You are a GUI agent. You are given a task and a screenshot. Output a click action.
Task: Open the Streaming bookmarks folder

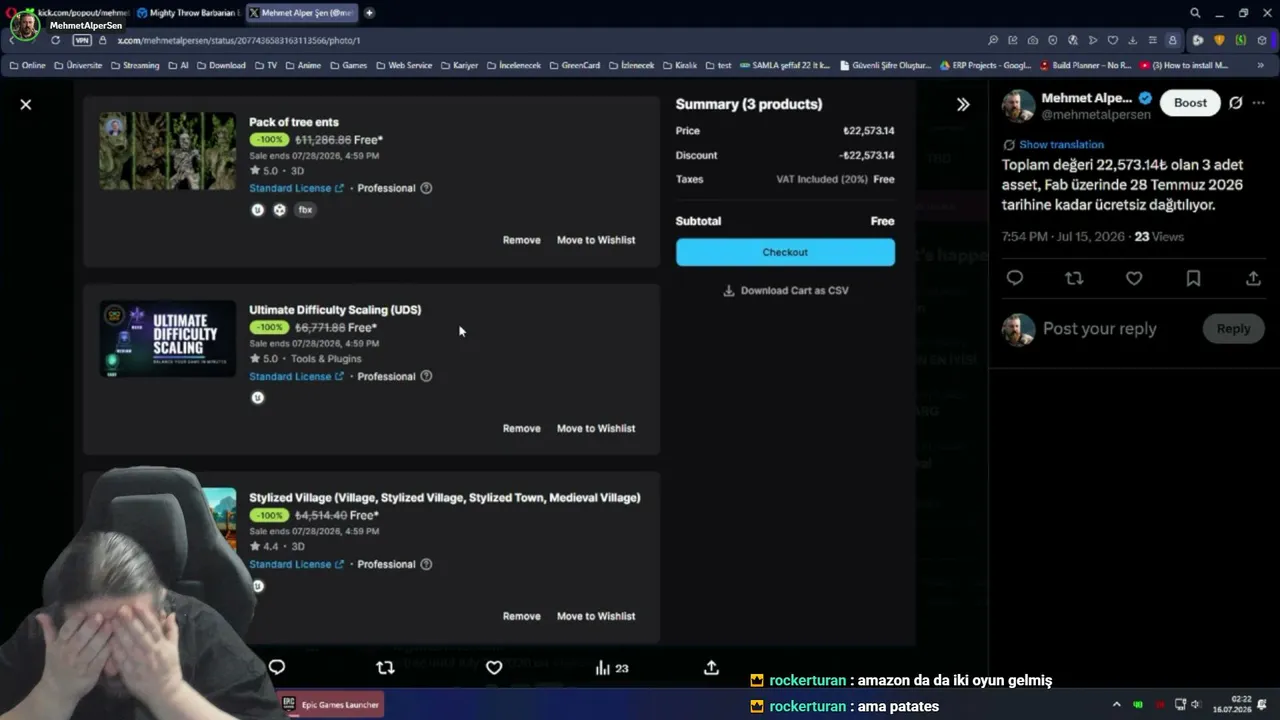(134, 65)
